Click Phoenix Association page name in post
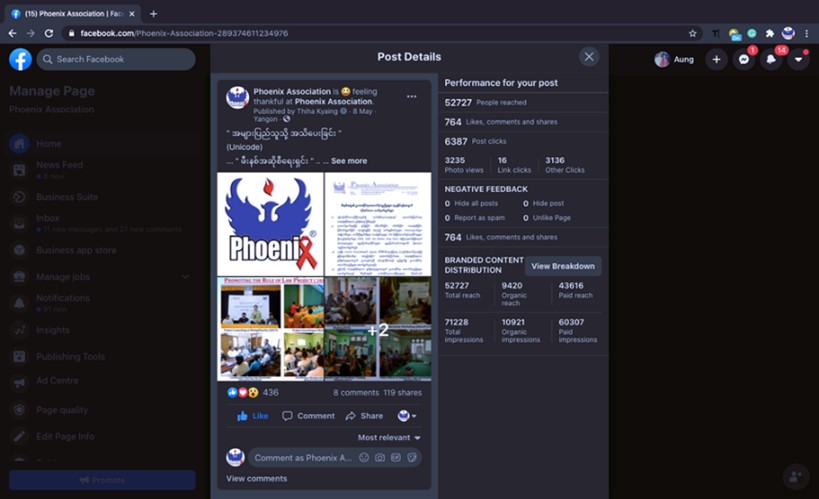This screenshot has width=819, height=499. (x=292, y=91)
